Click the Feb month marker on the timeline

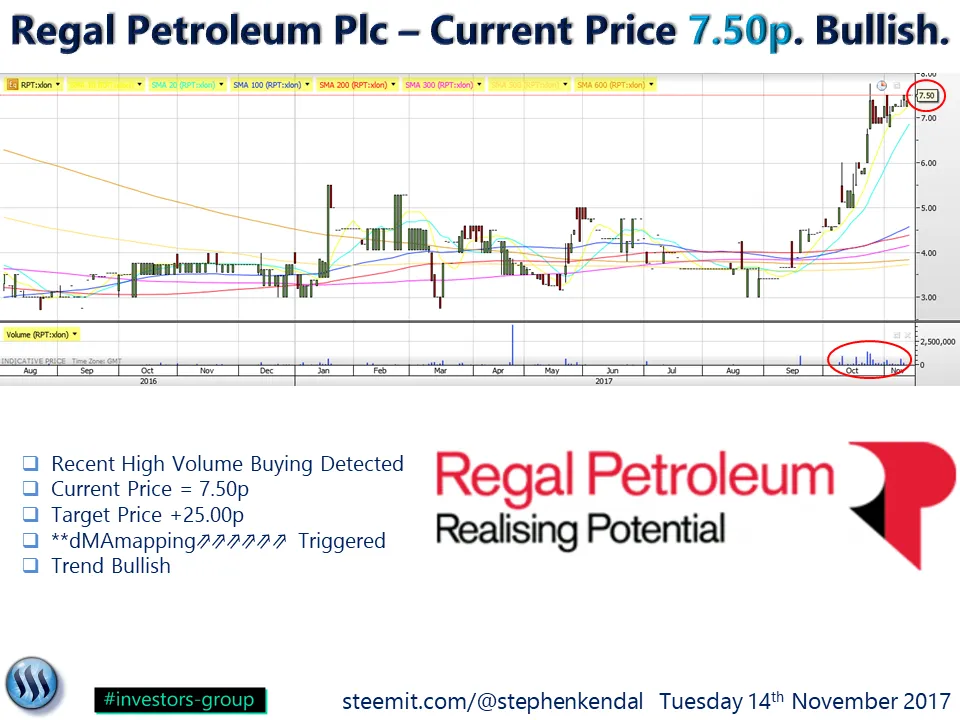click(380, 370)
